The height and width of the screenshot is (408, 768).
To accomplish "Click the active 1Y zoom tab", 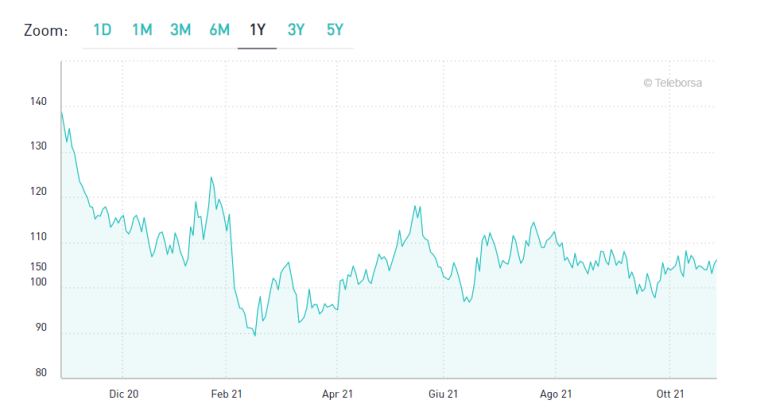I will coord(257,30).
